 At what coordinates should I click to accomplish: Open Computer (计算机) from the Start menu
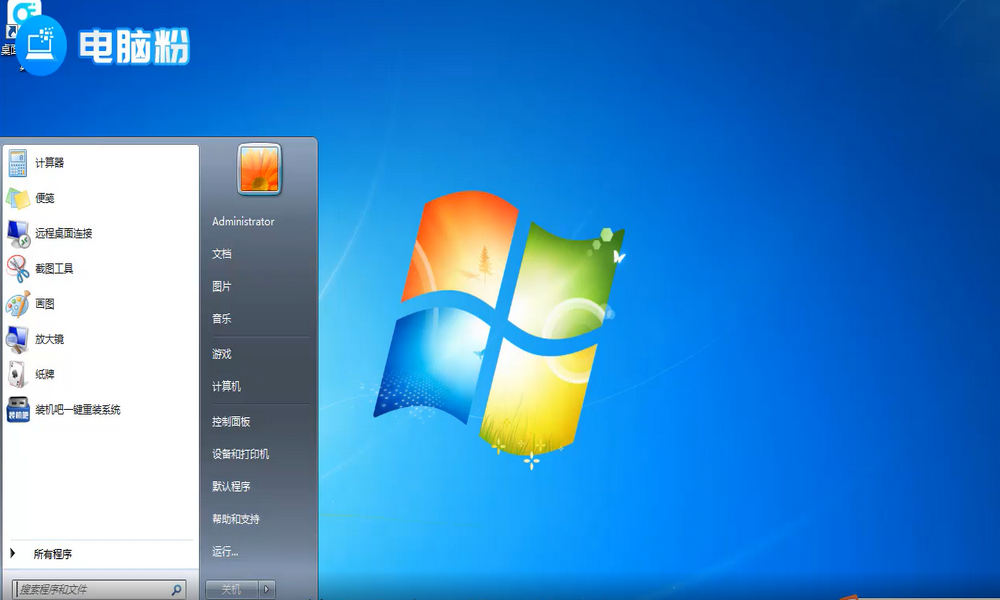[x=226, y=386]
